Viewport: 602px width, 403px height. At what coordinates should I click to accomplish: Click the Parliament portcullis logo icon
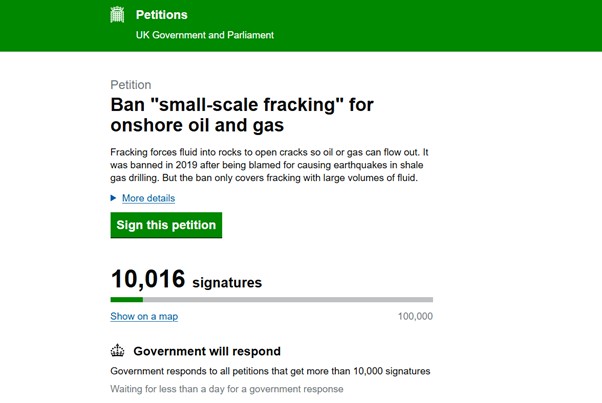(x=117, y=15)
